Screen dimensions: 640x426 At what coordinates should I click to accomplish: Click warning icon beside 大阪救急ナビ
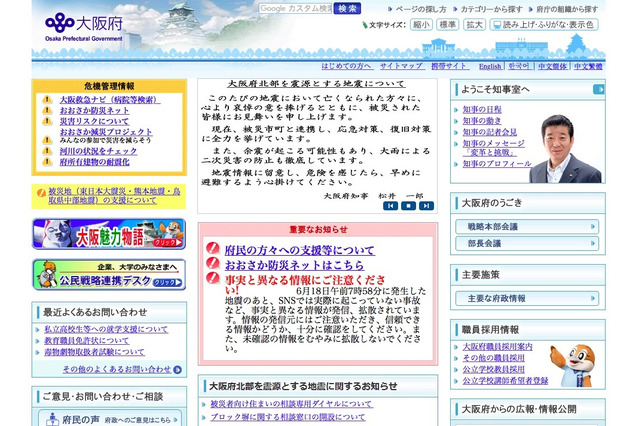pos(47,100)
